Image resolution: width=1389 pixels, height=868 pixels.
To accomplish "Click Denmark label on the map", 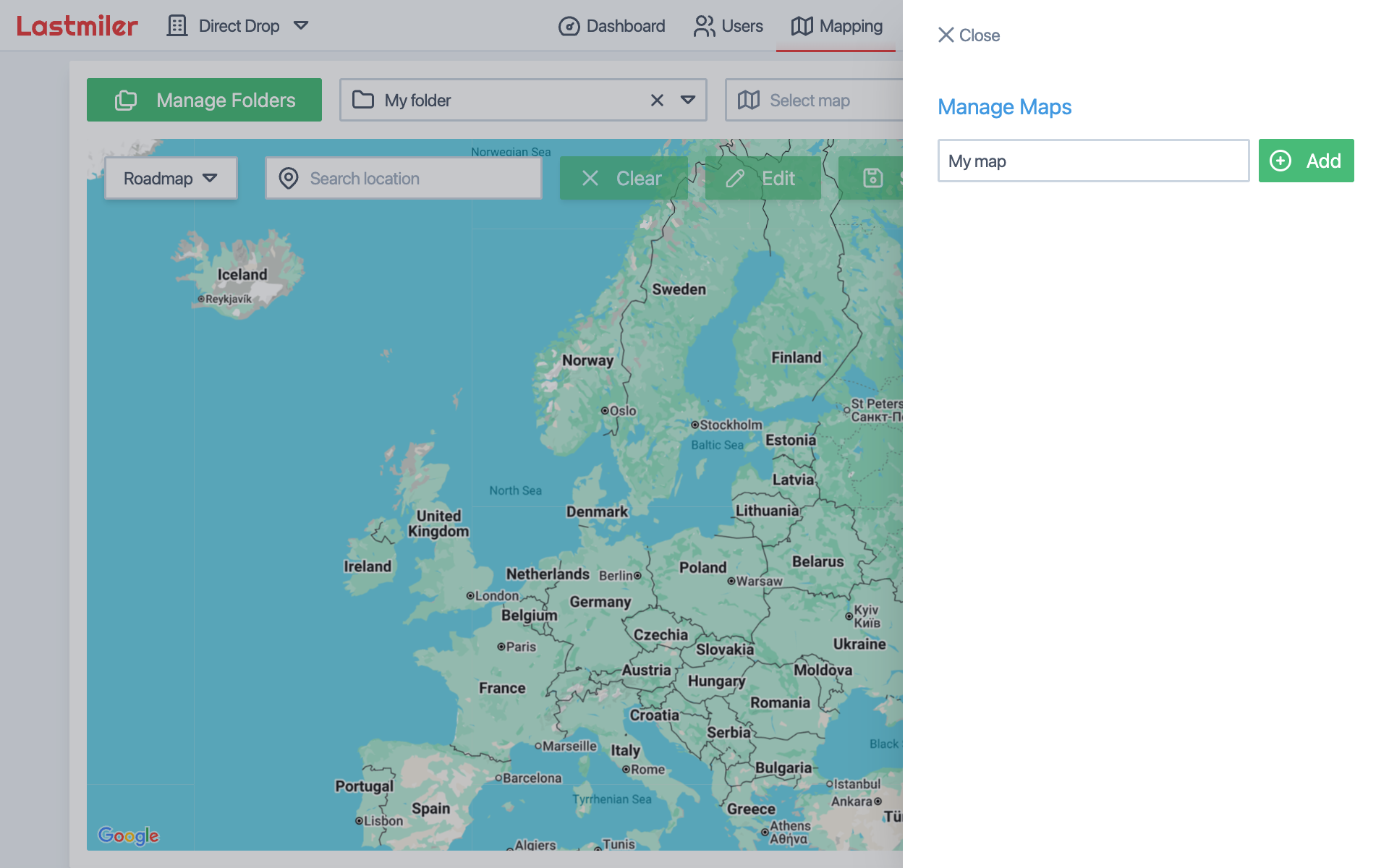I will coord(597,511).
